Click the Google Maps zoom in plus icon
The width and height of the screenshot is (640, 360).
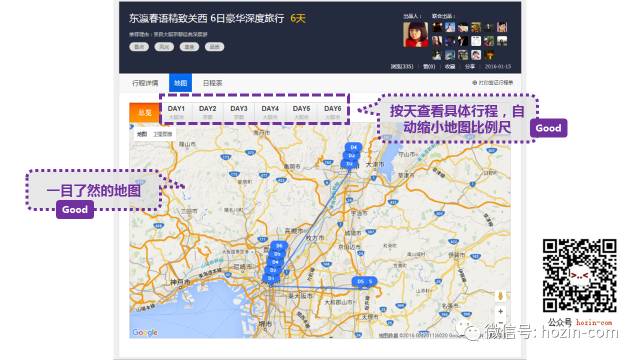coord(500,311)
